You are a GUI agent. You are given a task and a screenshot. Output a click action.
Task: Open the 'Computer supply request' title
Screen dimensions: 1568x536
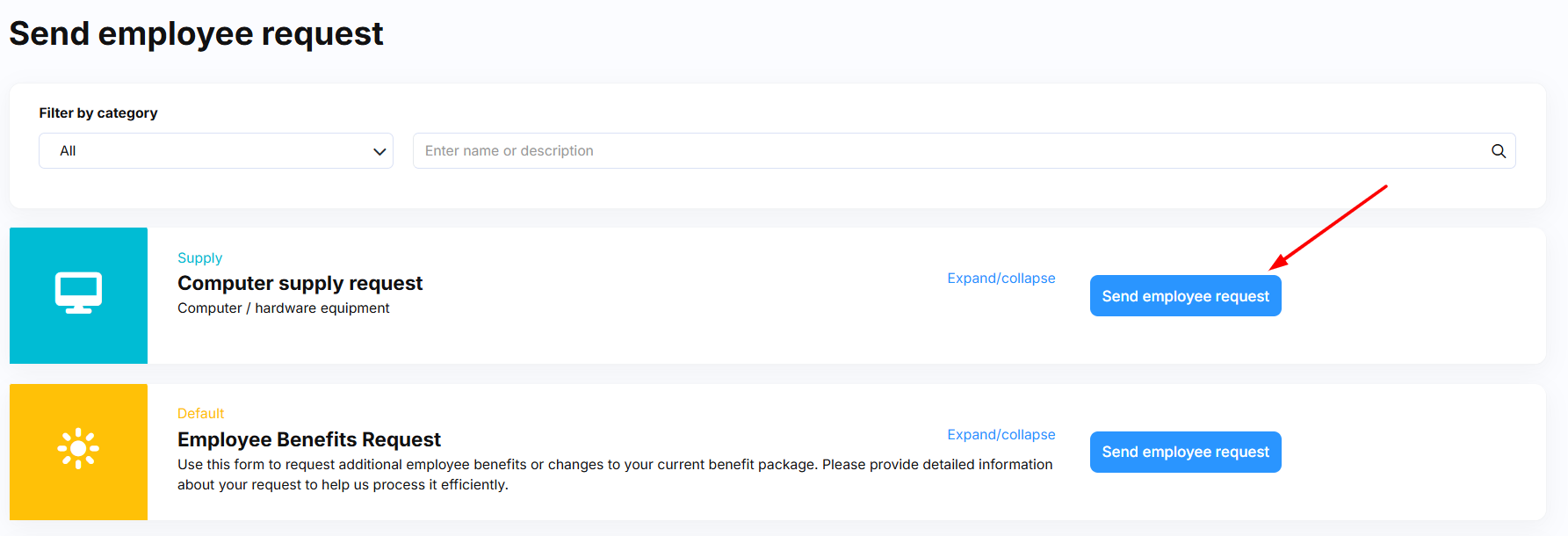[x=300, y=283]
